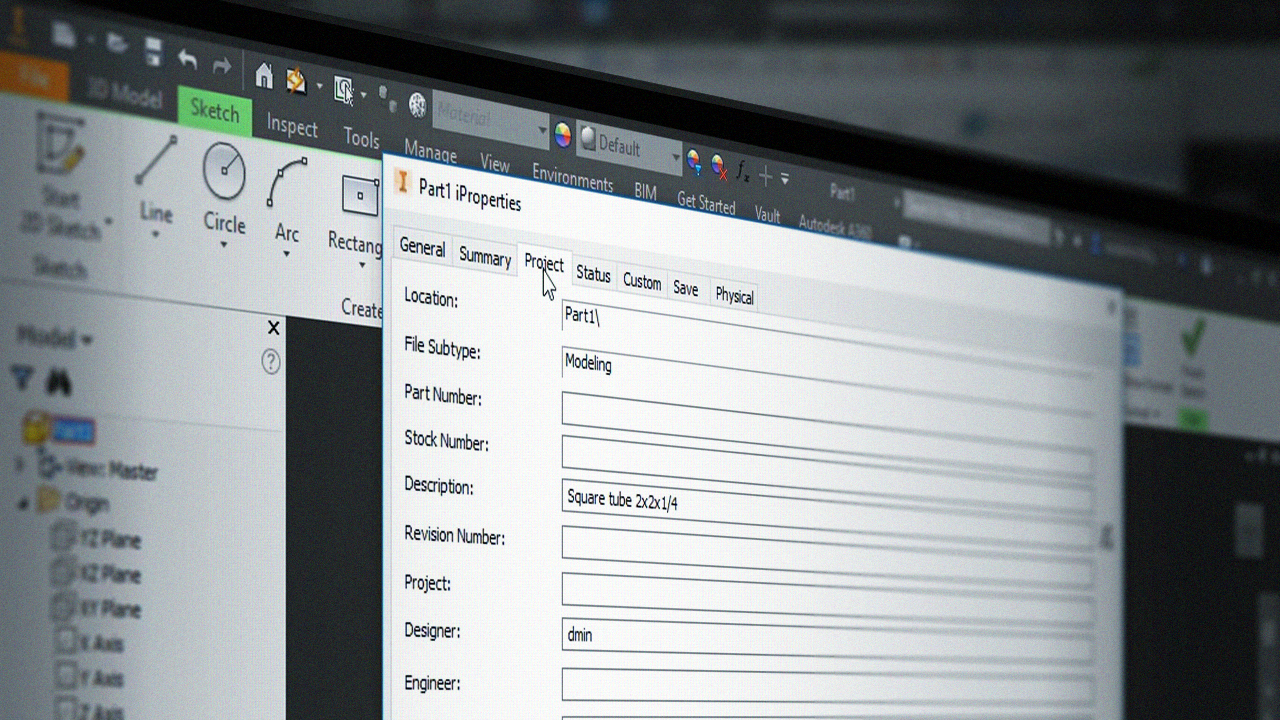The image size is (1280, 720).
Task: Click the Undo arrow icon
Action: 187,59
